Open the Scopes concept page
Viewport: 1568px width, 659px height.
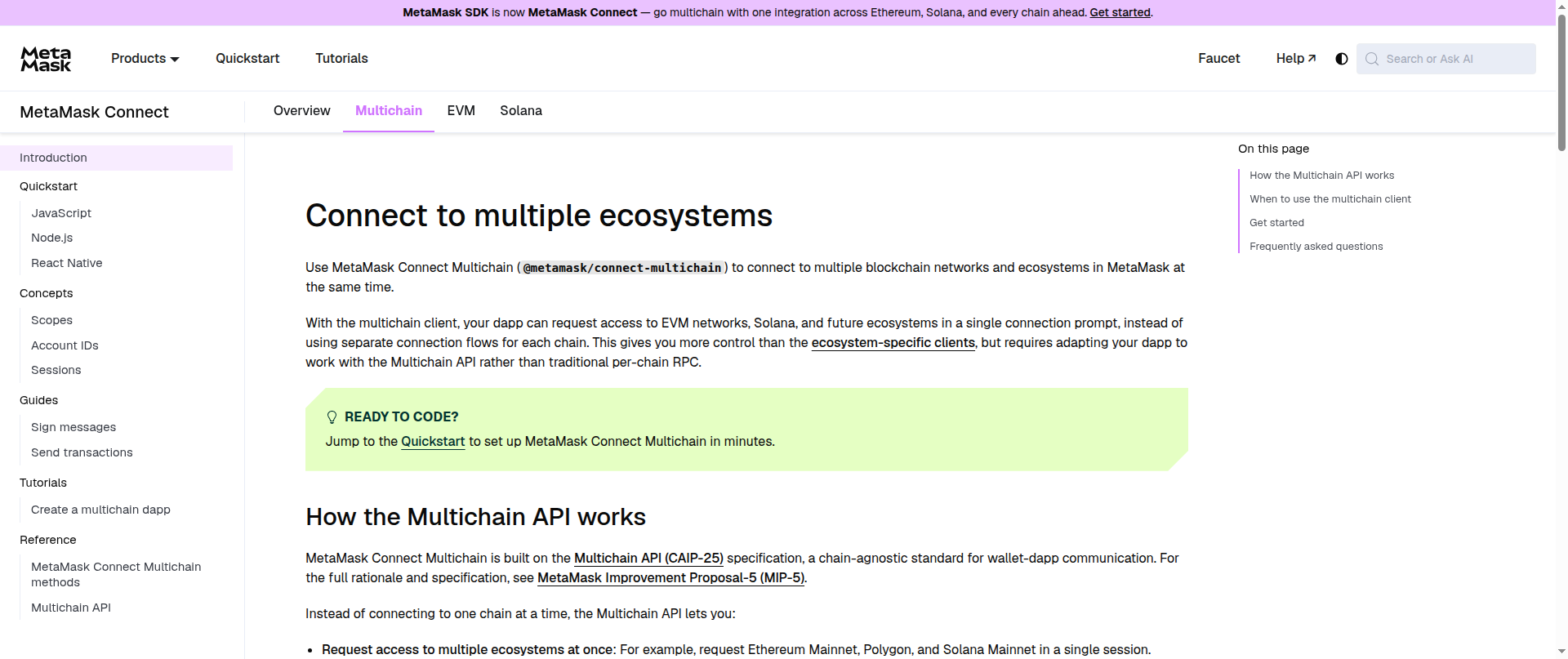[51, 320]
